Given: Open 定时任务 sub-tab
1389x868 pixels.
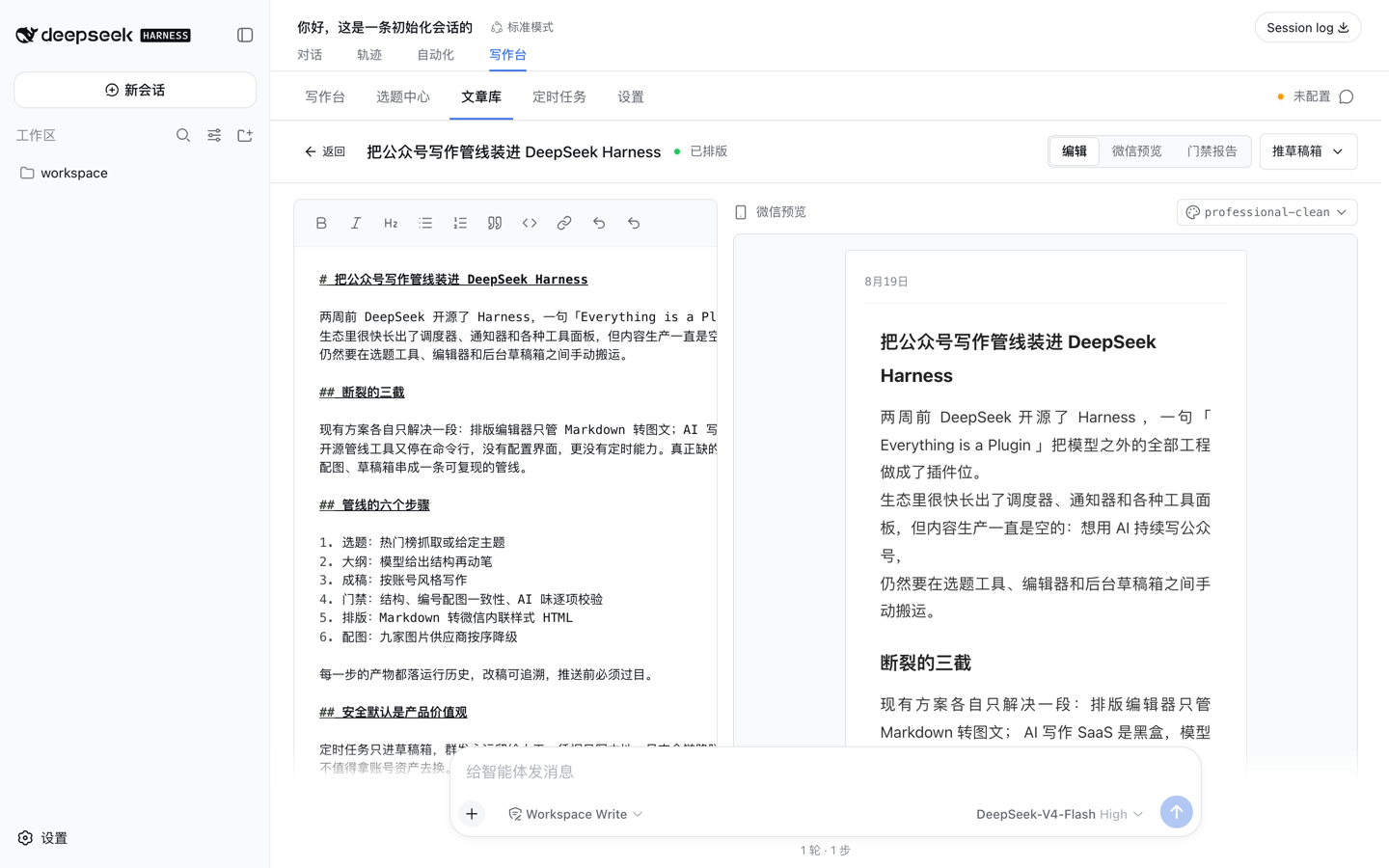Looking at the screenshot, I should tap(559, 96).
